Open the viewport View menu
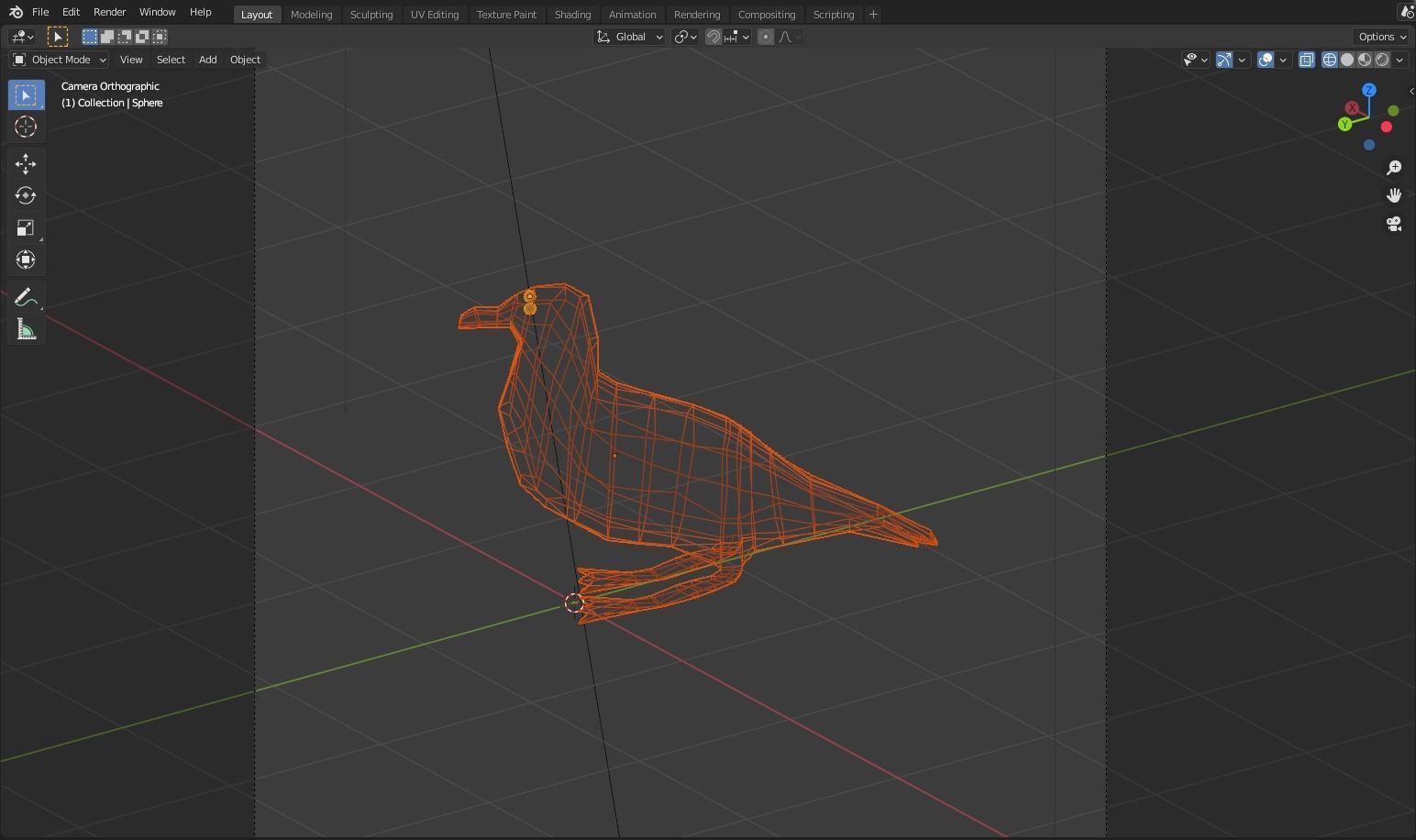 coord(131,60)
